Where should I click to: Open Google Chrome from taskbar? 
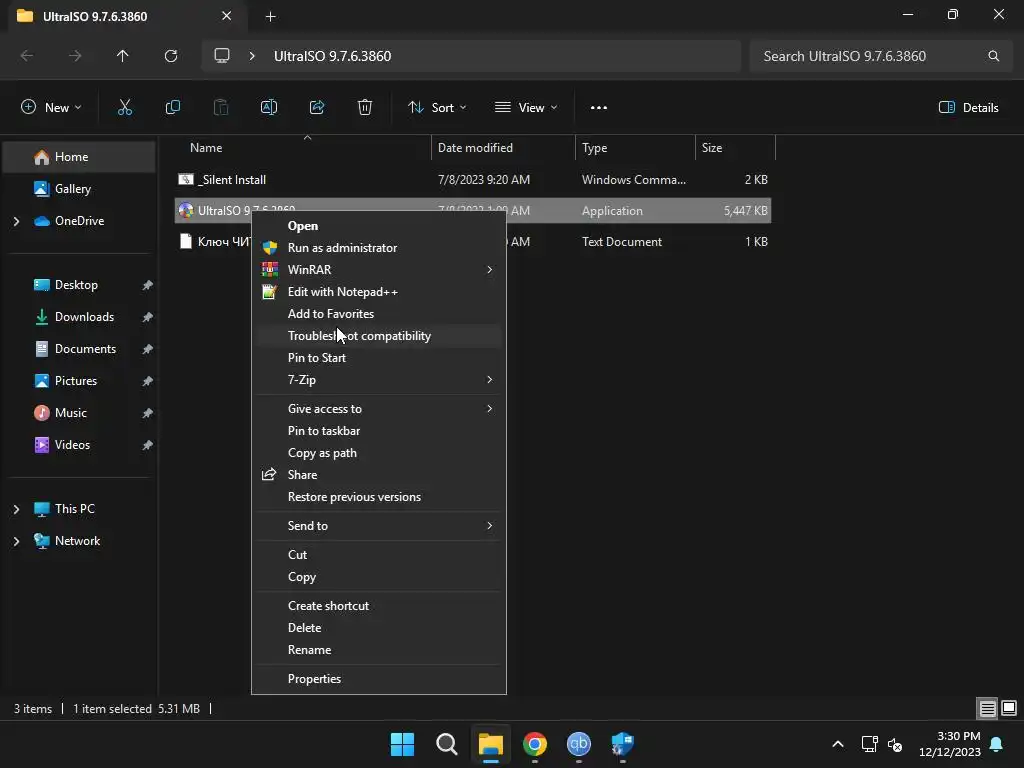click(535, 744)
